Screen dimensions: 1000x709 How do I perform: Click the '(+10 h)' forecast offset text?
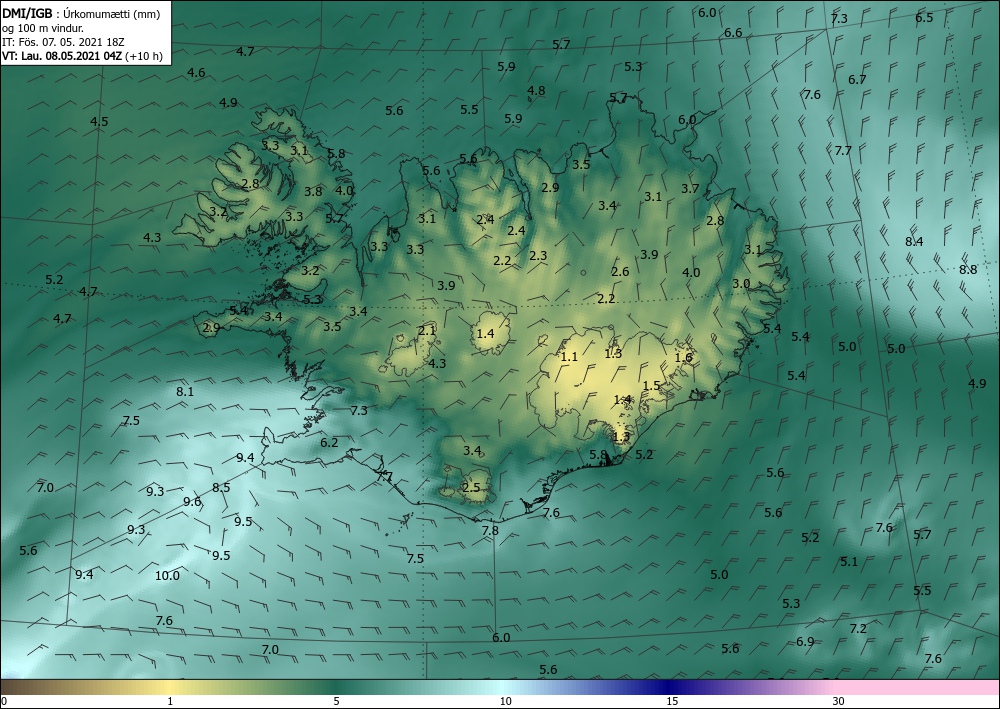(144, 56)
